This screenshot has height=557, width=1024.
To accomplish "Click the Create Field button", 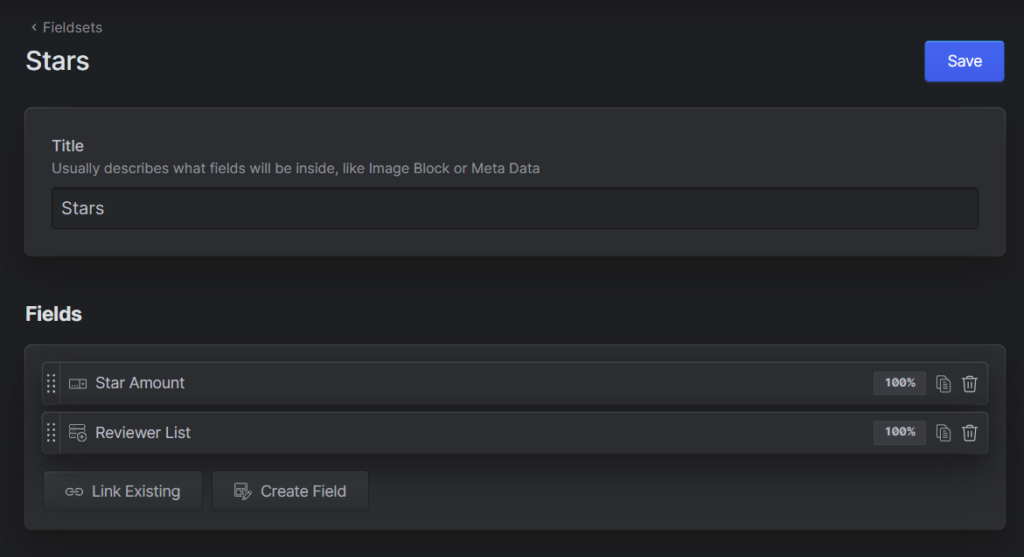I will pos(290,491).
